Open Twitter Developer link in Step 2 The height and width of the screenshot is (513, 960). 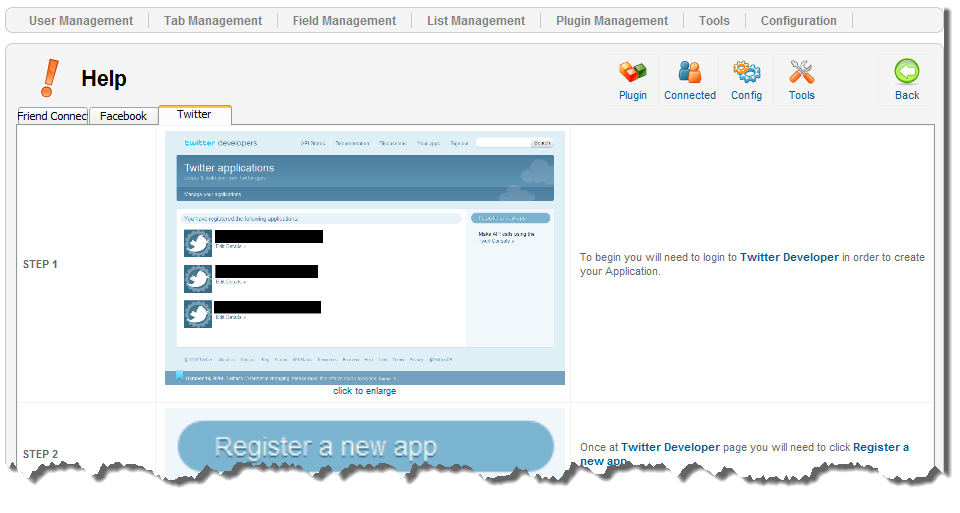pos(670,447)
